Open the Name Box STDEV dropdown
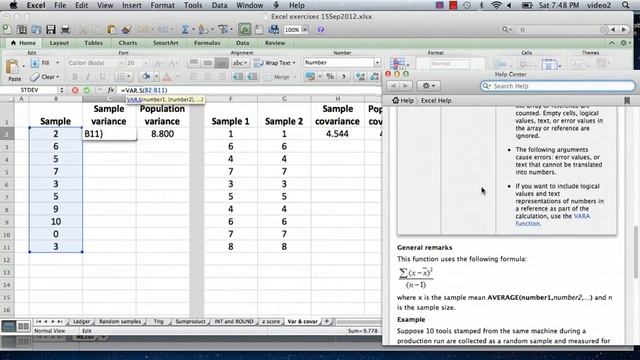This screenshot has height=360, width=640. (x=62, y=90)
